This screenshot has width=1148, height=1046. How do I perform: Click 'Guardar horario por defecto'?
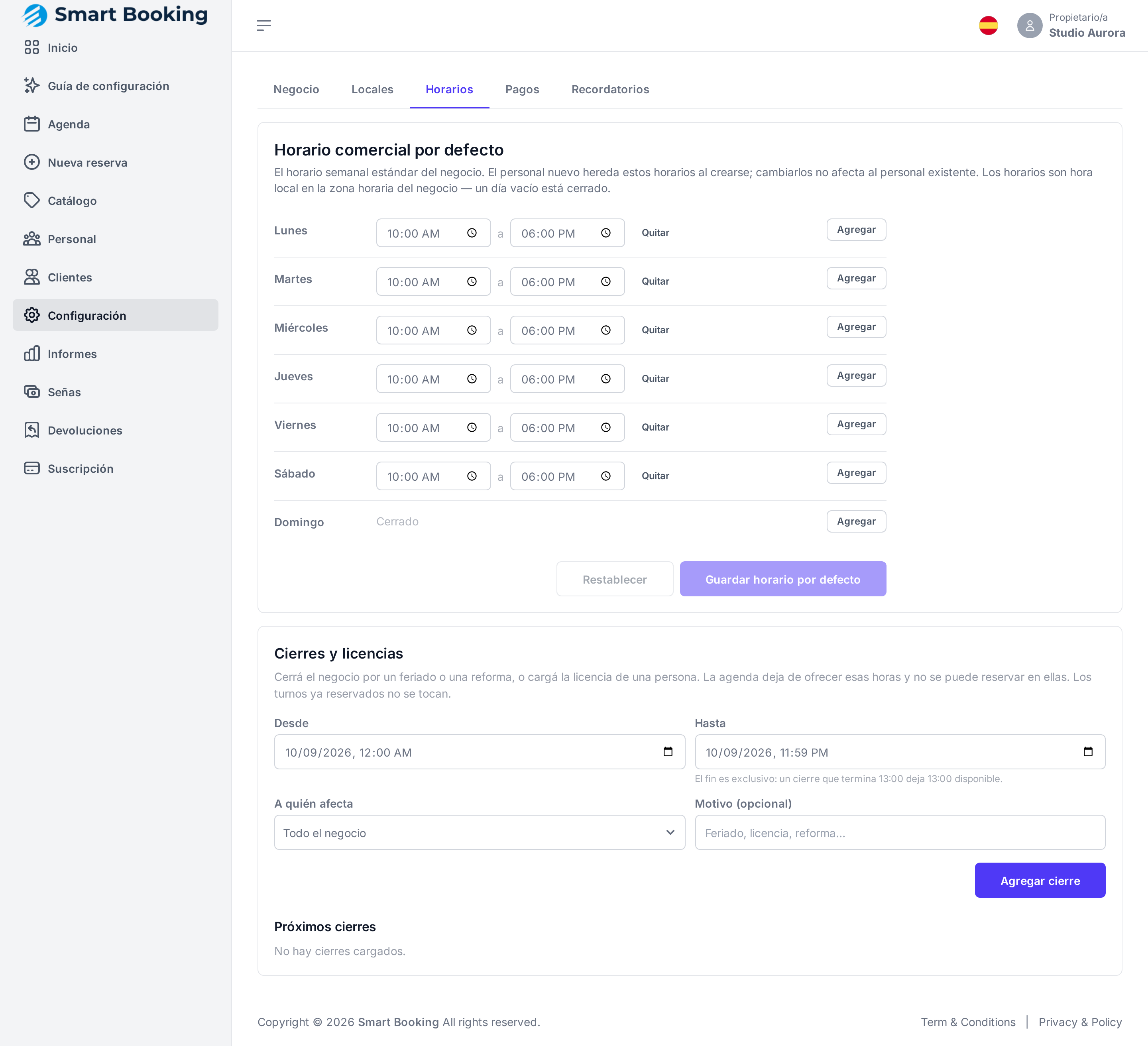coord(783,579)
